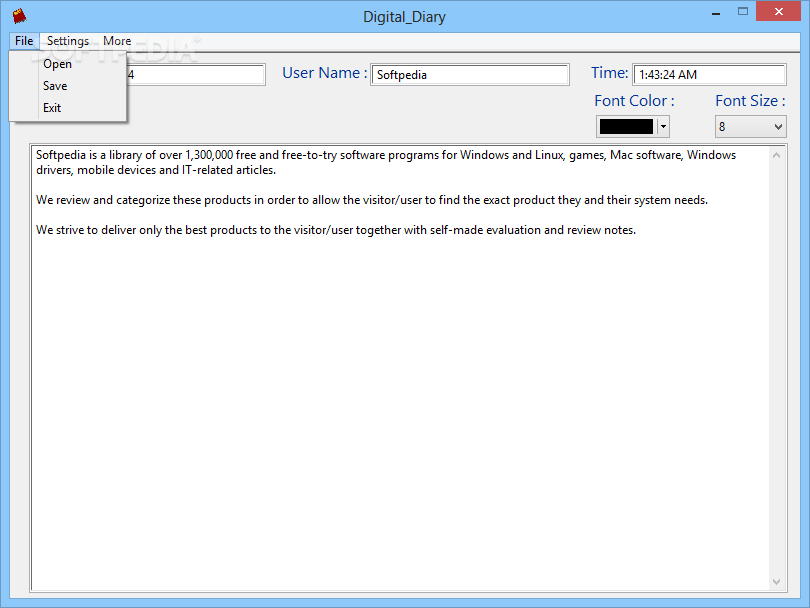Click the 'Font Size :' label
The width and height of the screenshot is (810, 608).
(x=750, y=101)
